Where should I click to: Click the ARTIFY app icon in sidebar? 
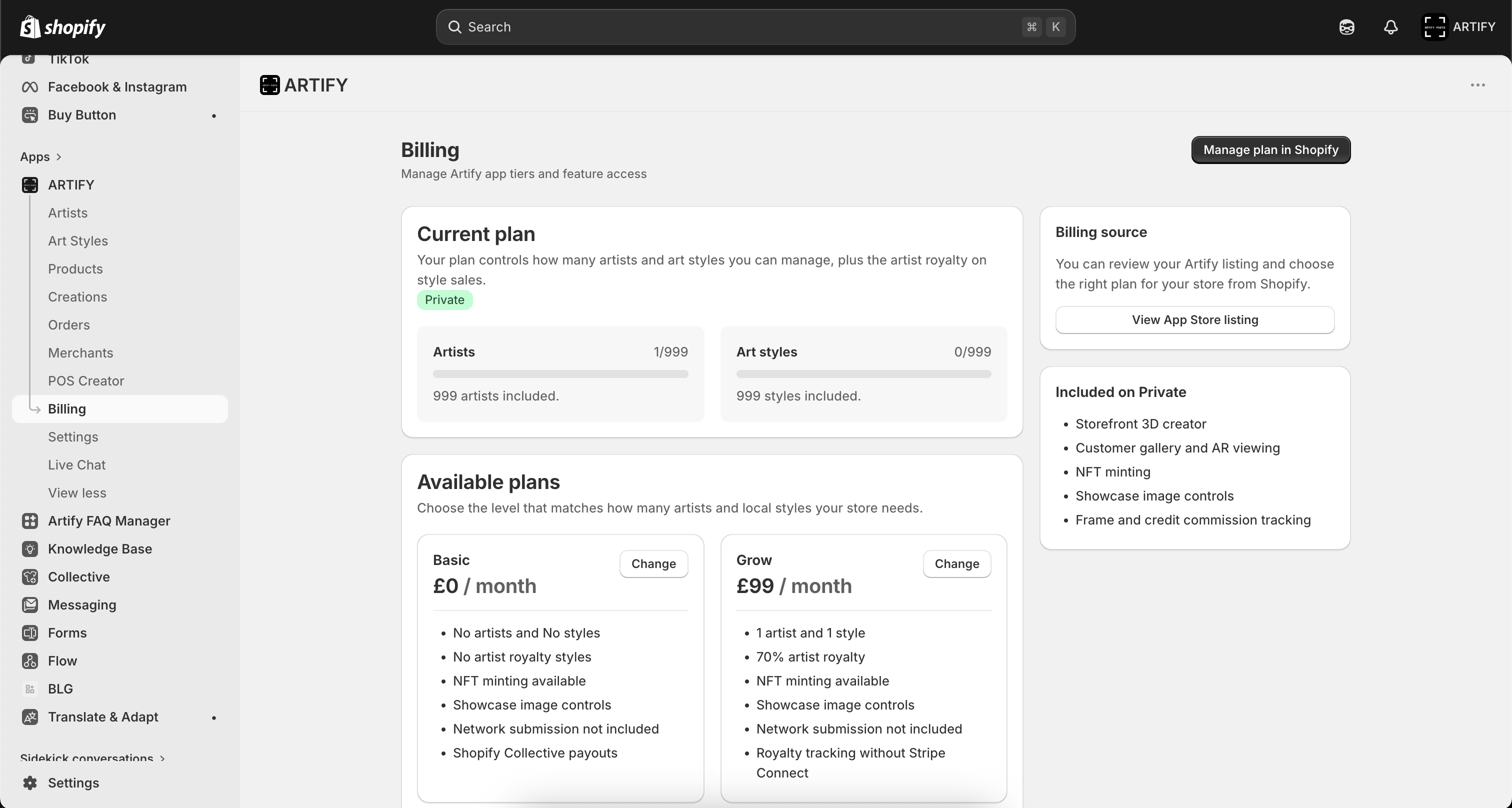(x=30, y=185)
